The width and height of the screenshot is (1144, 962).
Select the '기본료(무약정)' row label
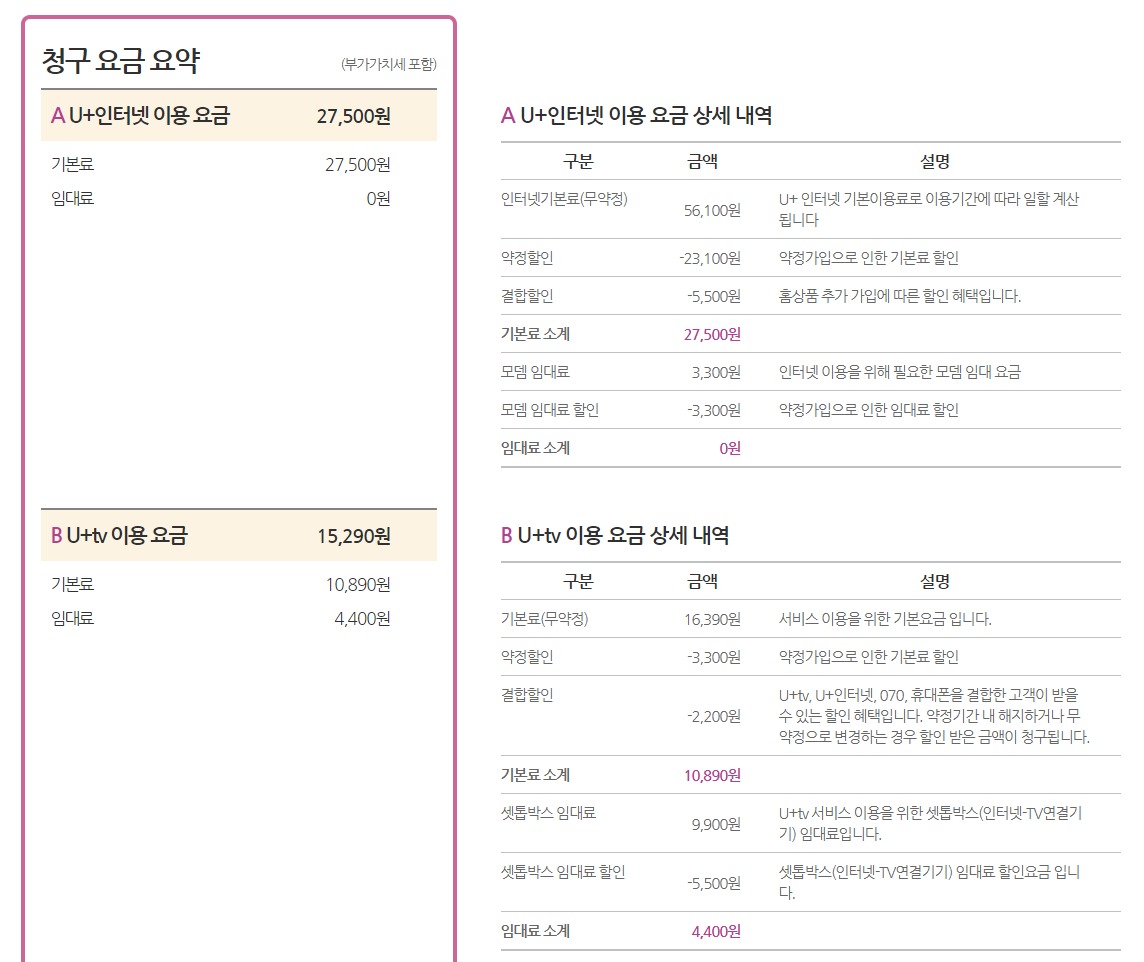click(x=544, y=618)
